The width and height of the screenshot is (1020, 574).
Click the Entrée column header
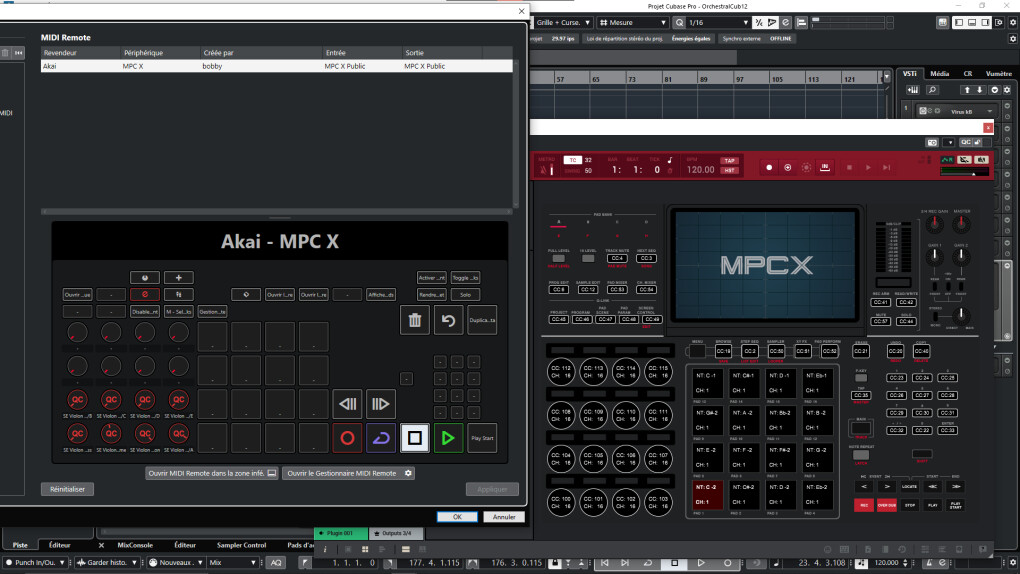[x=362, y=53]
